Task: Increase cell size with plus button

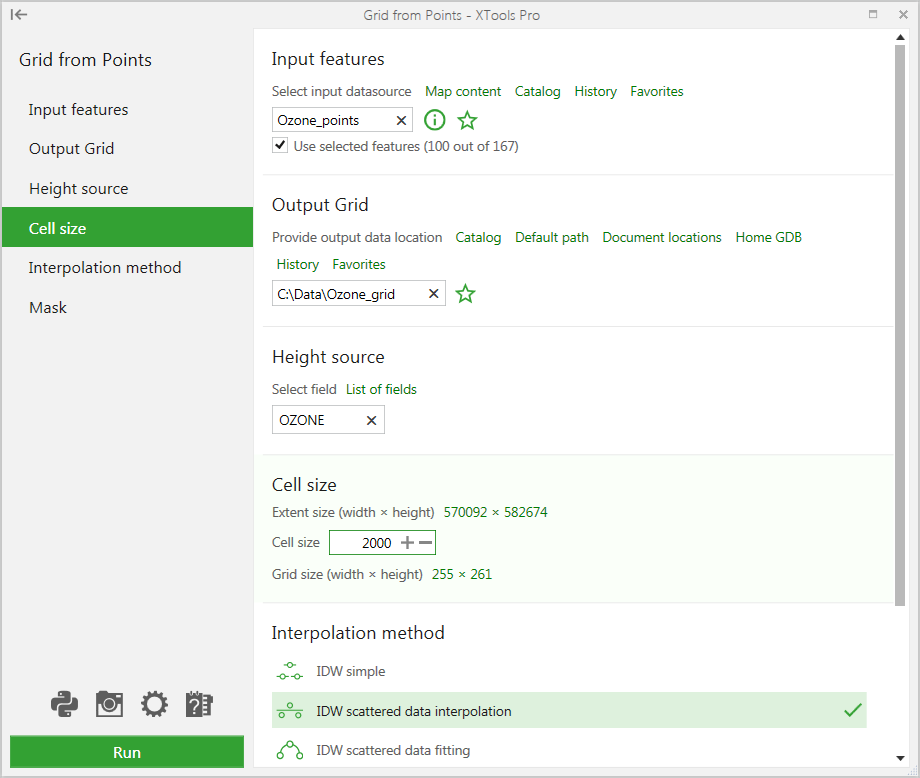Action: pos(407,543)
